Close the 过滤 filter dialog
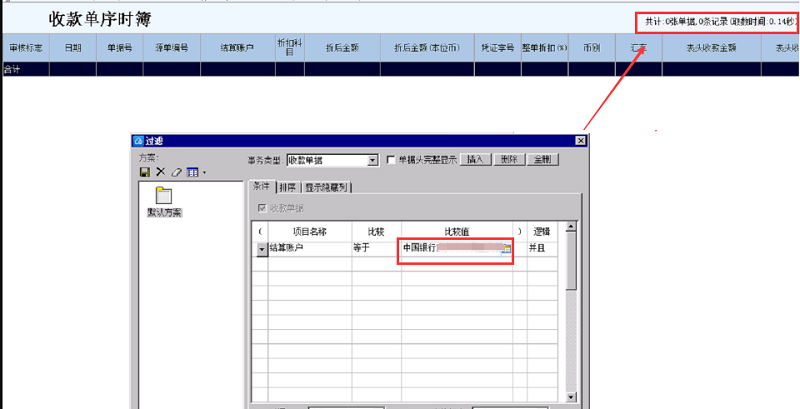The width and height of the screenshot is (800, 409). point(580,142)
